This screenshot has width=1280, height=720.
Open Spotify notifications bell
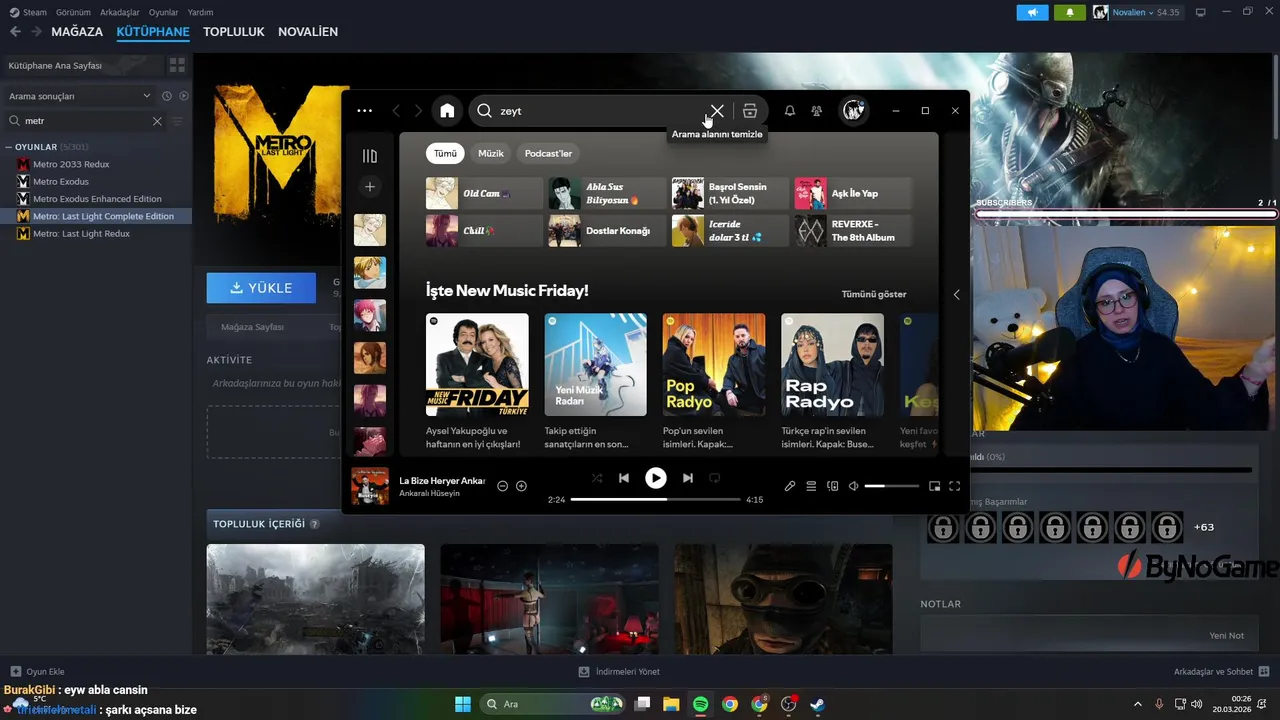pos(790,111)
